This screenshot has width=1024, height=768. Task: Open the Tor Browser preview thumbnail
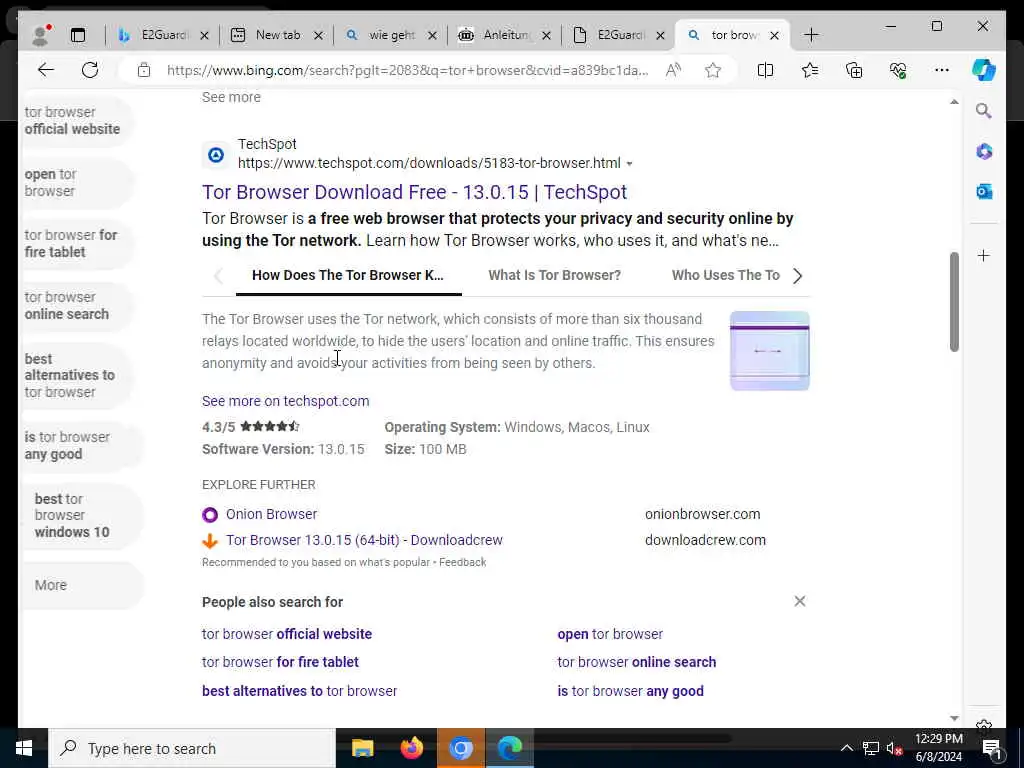pyautogui.click(x=769, y=351)
